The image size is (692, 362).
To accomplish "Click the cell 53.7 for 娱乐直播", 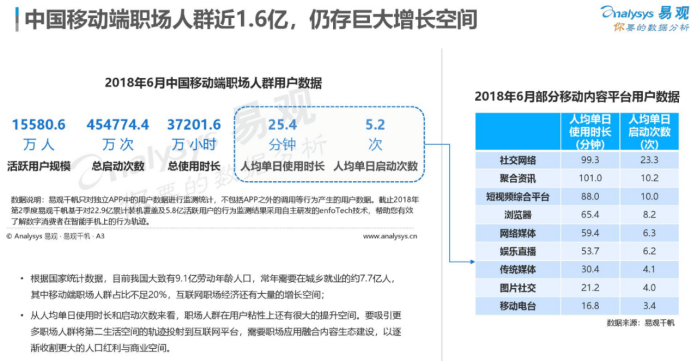I will coord(590,251).
